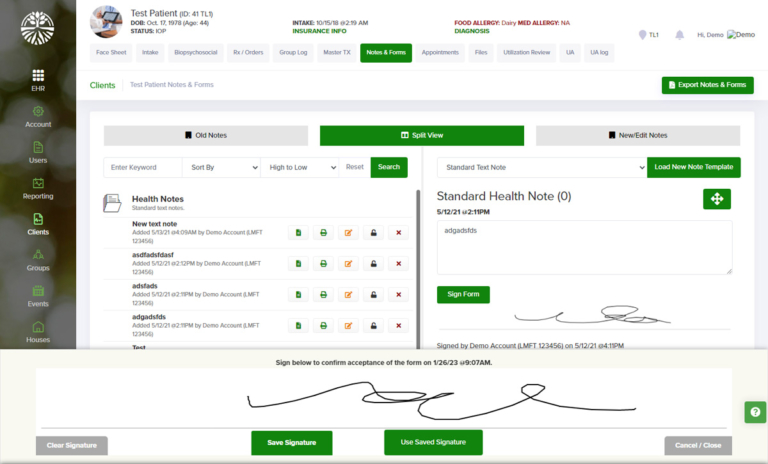Click Load New Note Template
This screenshot has height=464, width=768.
(694, 167)
